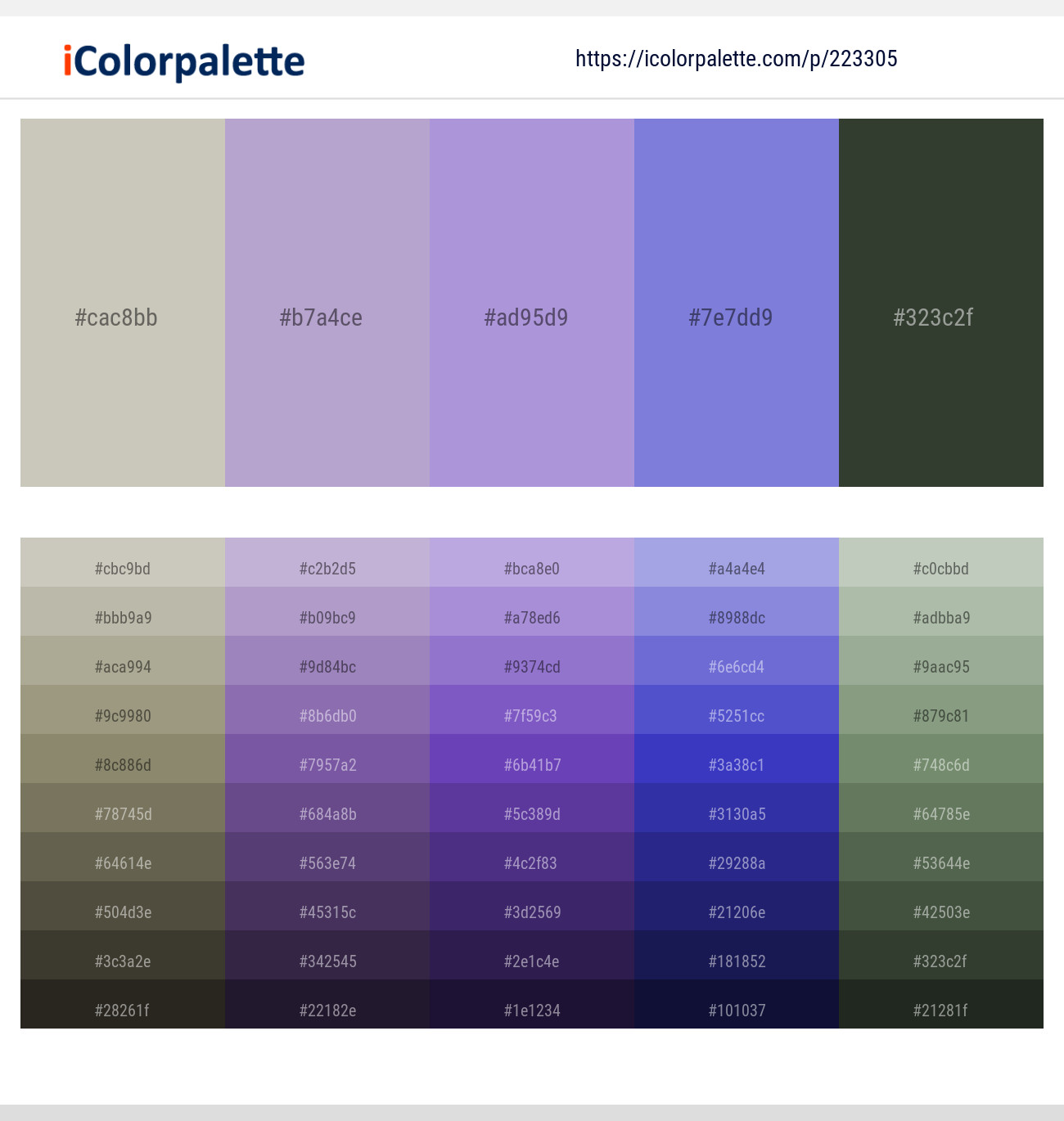Image resolution: width=1064 pixels, height=1121 pixels.
Task: Select the #748c6d green swatch
Action: [940, 765]
